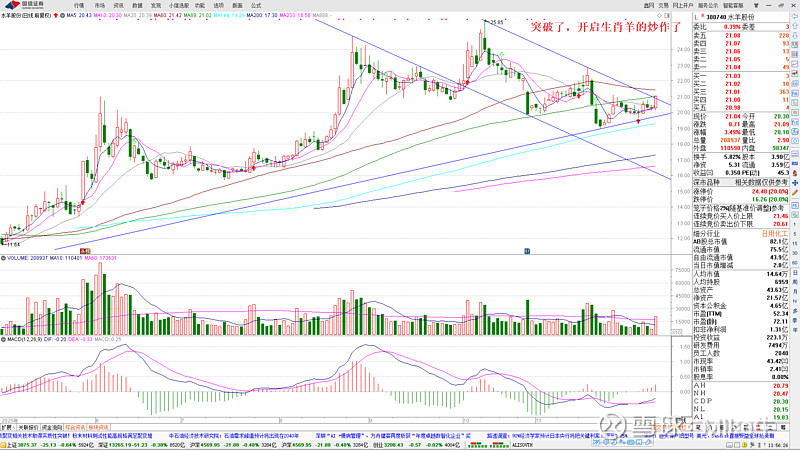Click the diamond icon at chart top-right
Viewport: 800px width, 452px height.
point(659,16)
